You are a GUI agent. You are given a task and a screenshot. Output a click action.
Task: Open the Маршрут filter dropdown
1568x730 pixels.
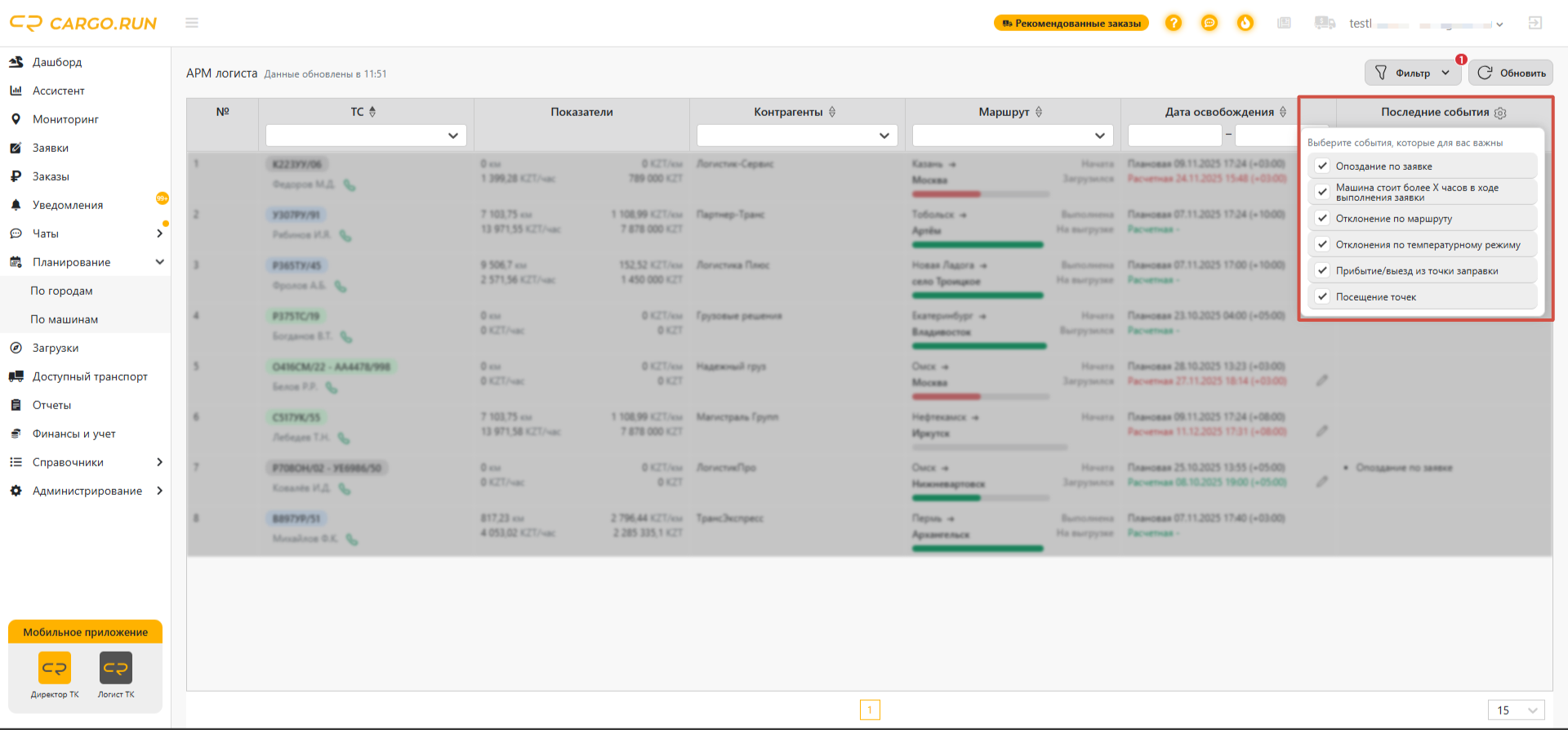coord(1013,136)
